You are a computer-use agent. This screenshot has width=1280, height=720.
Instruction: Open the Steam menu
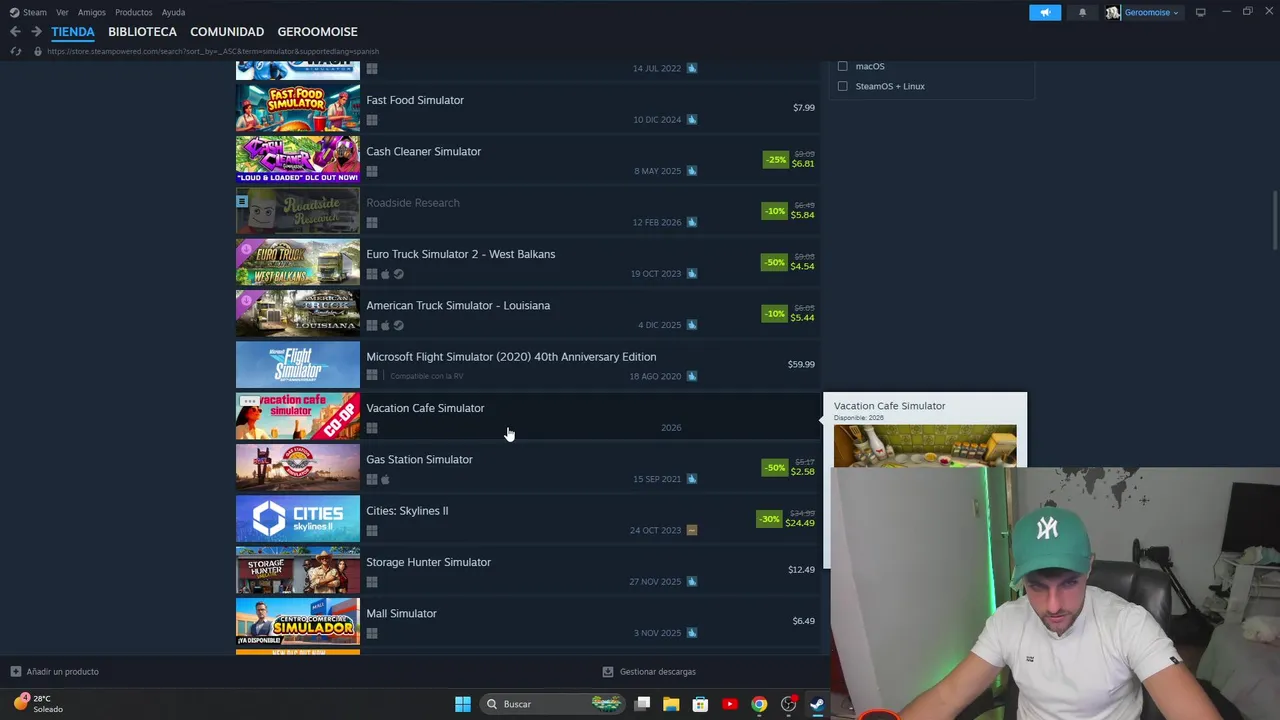click(35, 12)
